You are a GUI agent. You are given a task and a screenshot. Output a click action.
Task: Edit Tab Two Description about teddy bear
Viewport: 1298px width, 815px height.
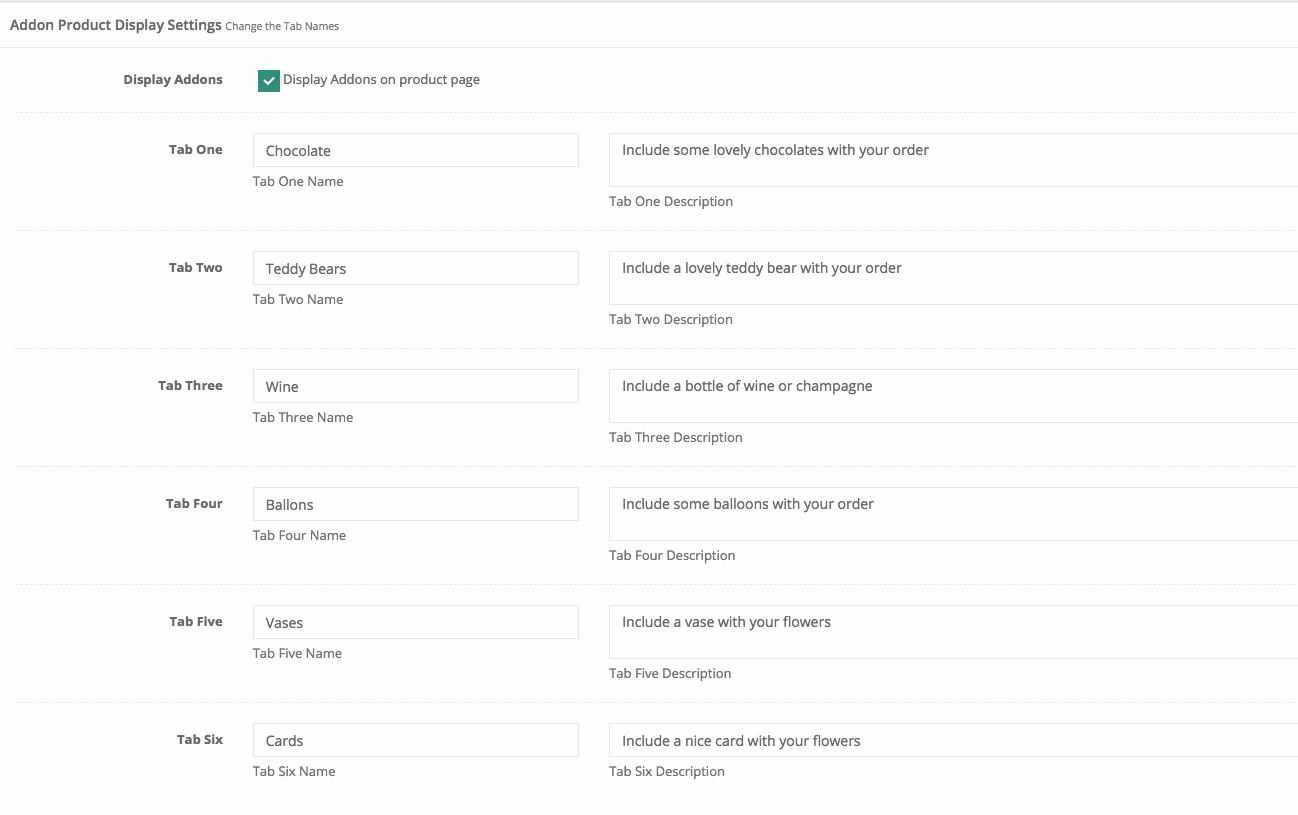(953, 278)
